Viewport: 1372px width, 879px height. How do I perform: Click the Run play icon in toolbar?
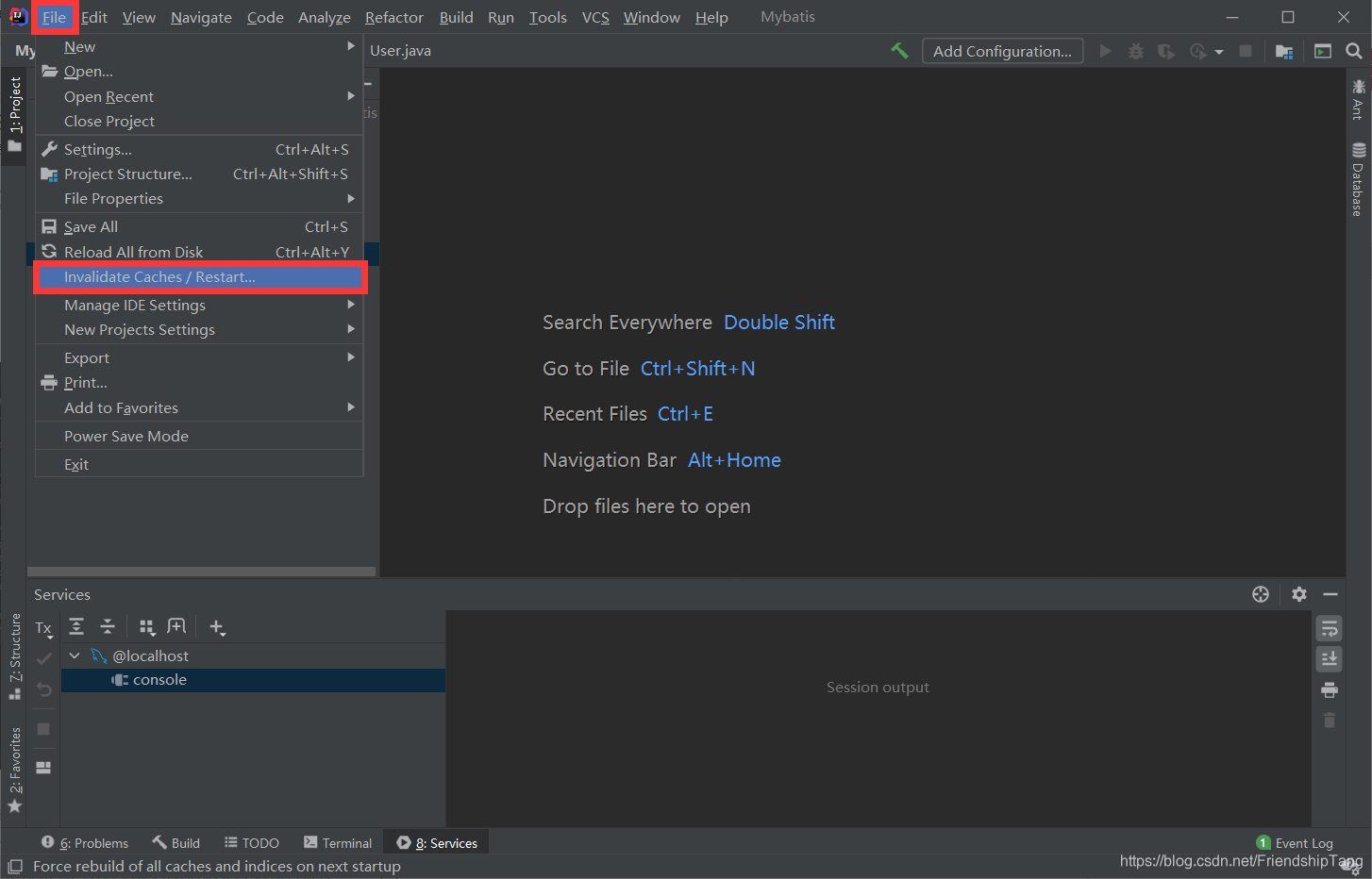[x=1105, y=51]
